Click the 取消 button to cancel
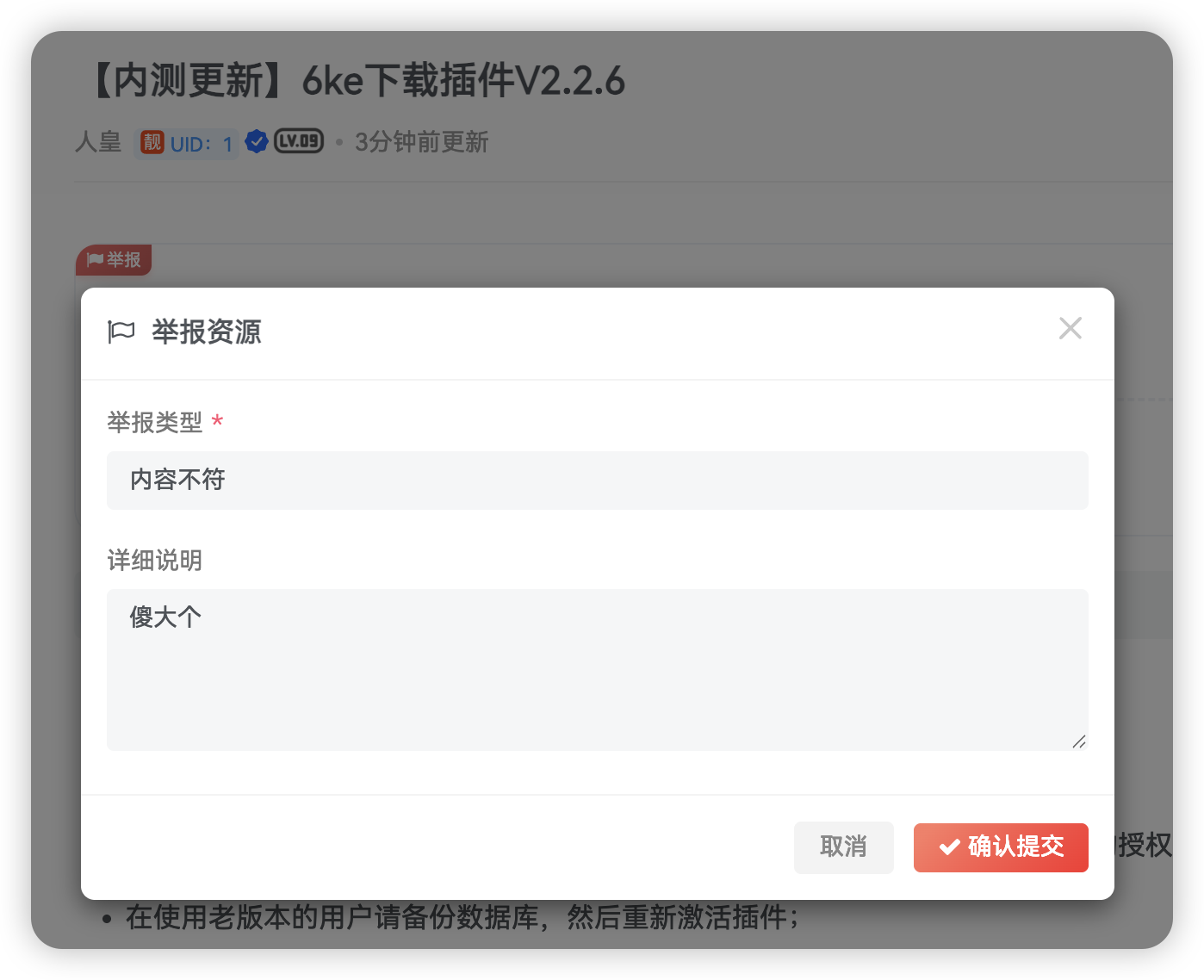 point(843,847)
